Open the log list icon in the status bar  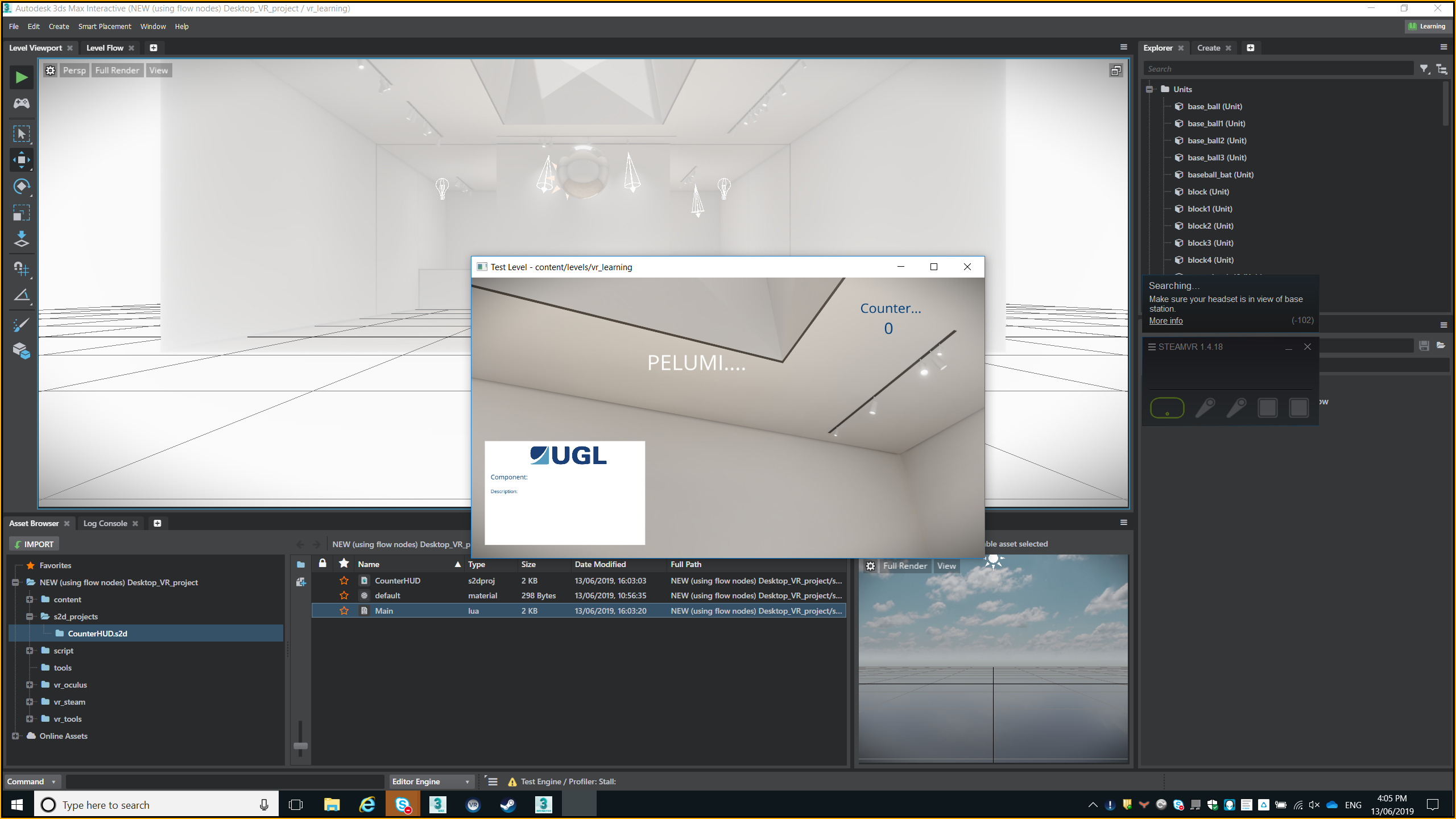click(x=493, y=781)
